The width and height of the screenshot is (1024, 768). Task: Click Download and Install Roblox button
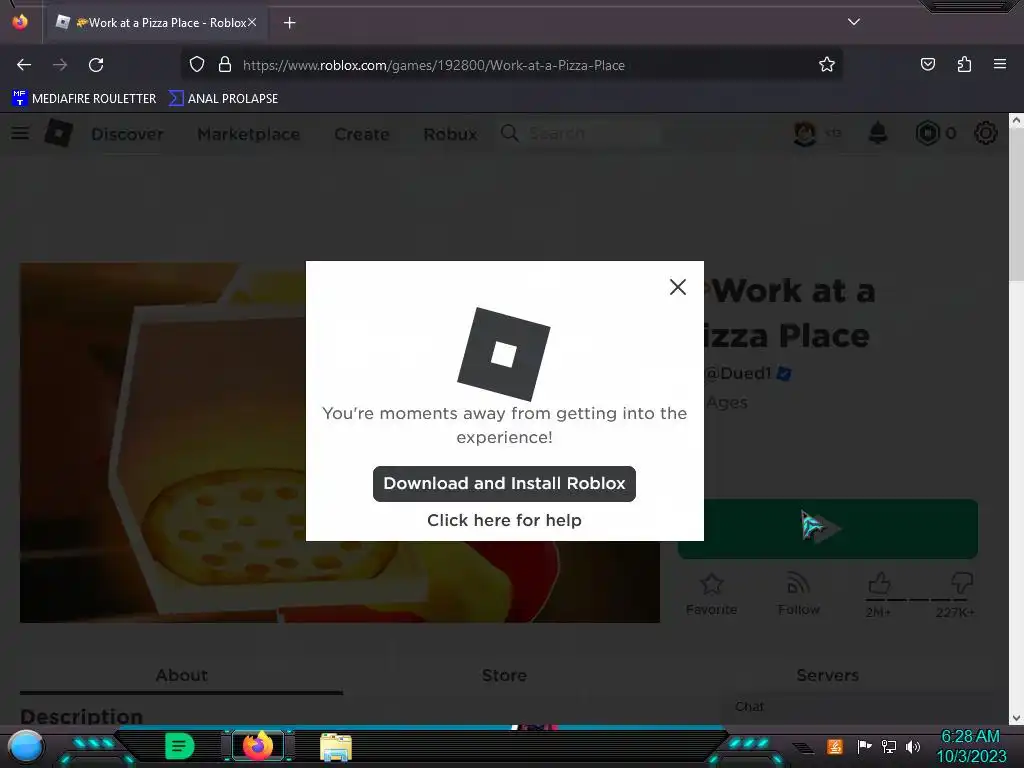click(504, 484)
